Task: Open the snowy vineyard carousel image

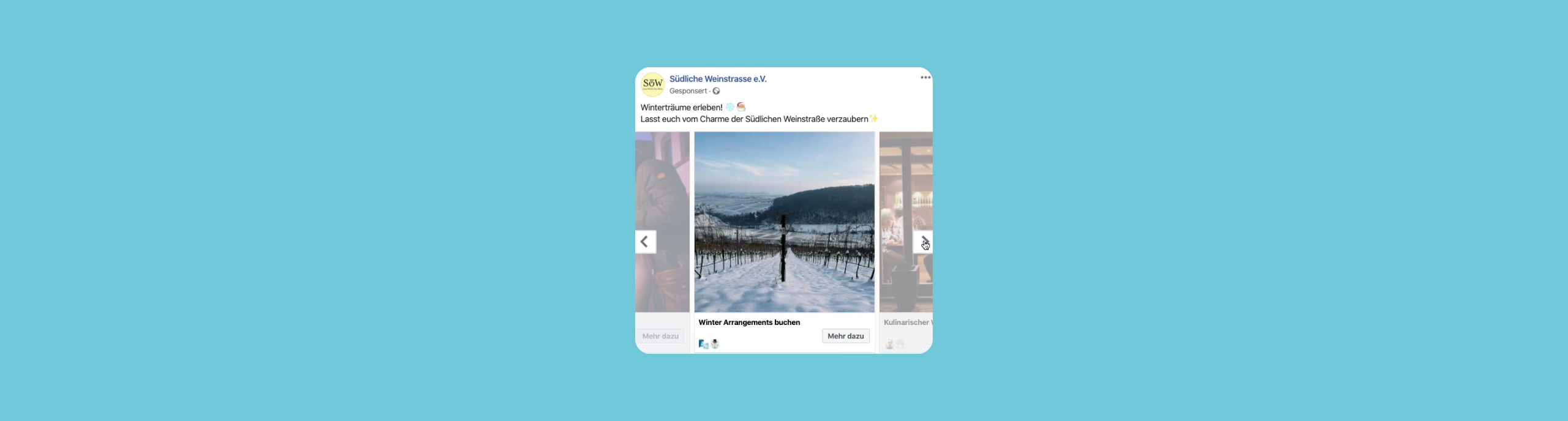Action: tap(785, 222)
